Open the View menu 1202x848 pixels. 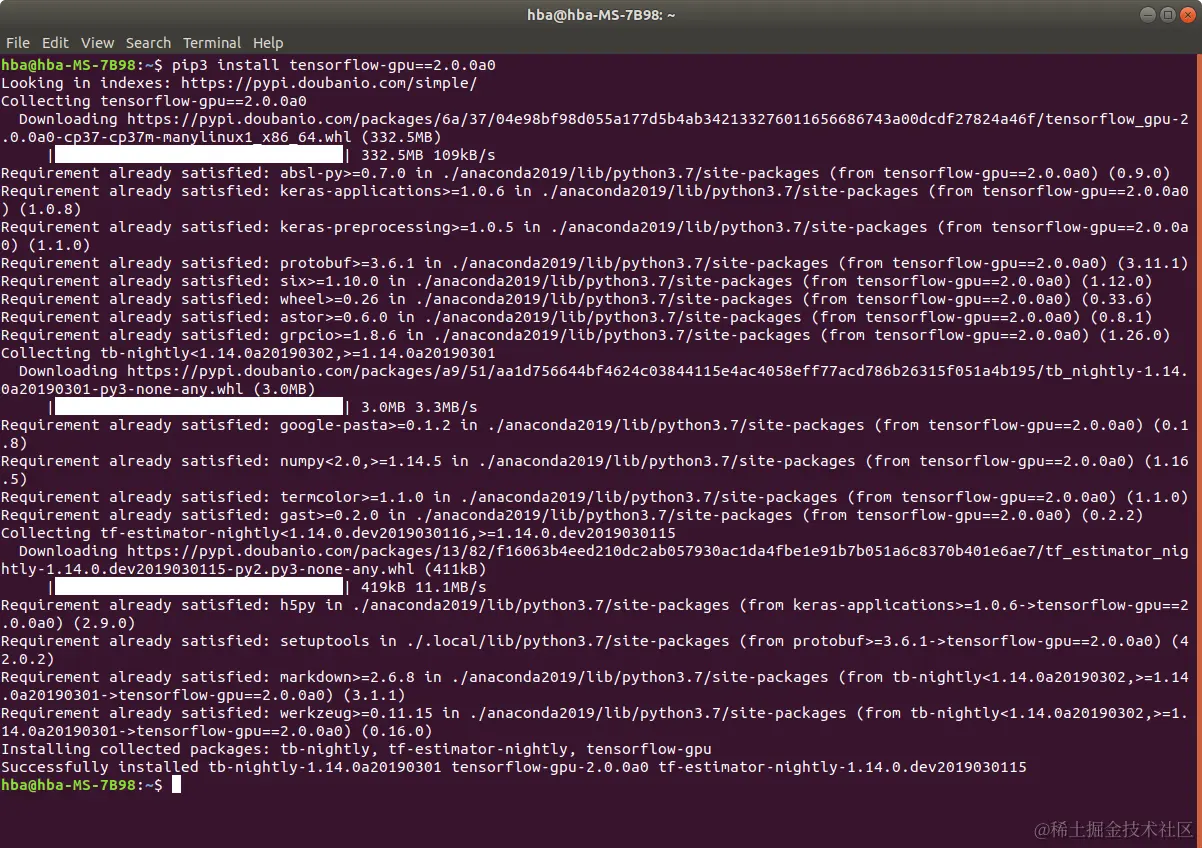(x=97, y=43)
